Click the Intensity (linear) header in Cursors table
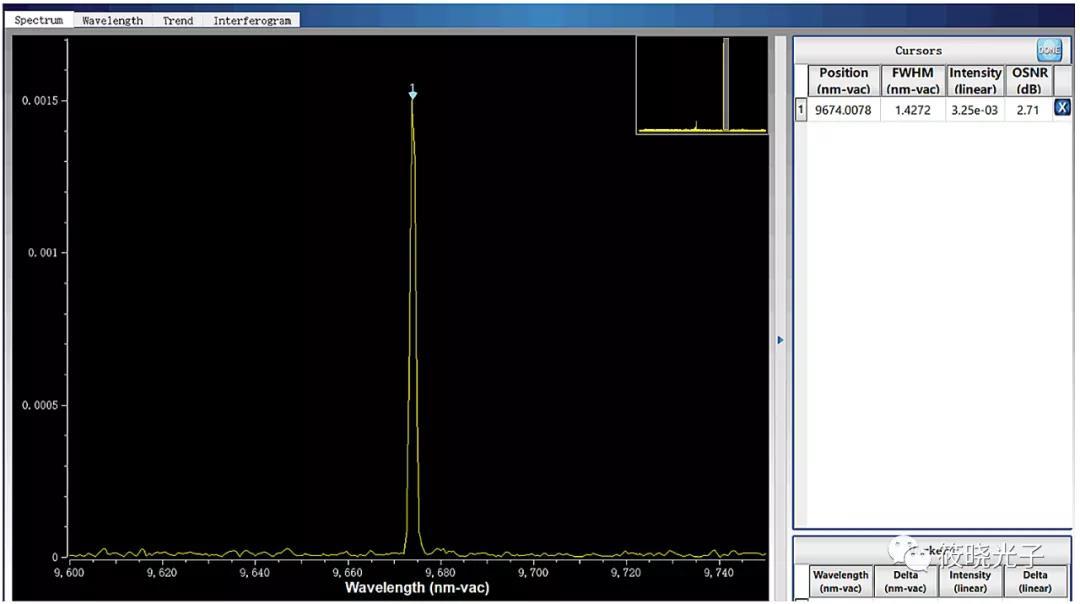This screenshot has height=604, width=1080. tap(975, 80)
